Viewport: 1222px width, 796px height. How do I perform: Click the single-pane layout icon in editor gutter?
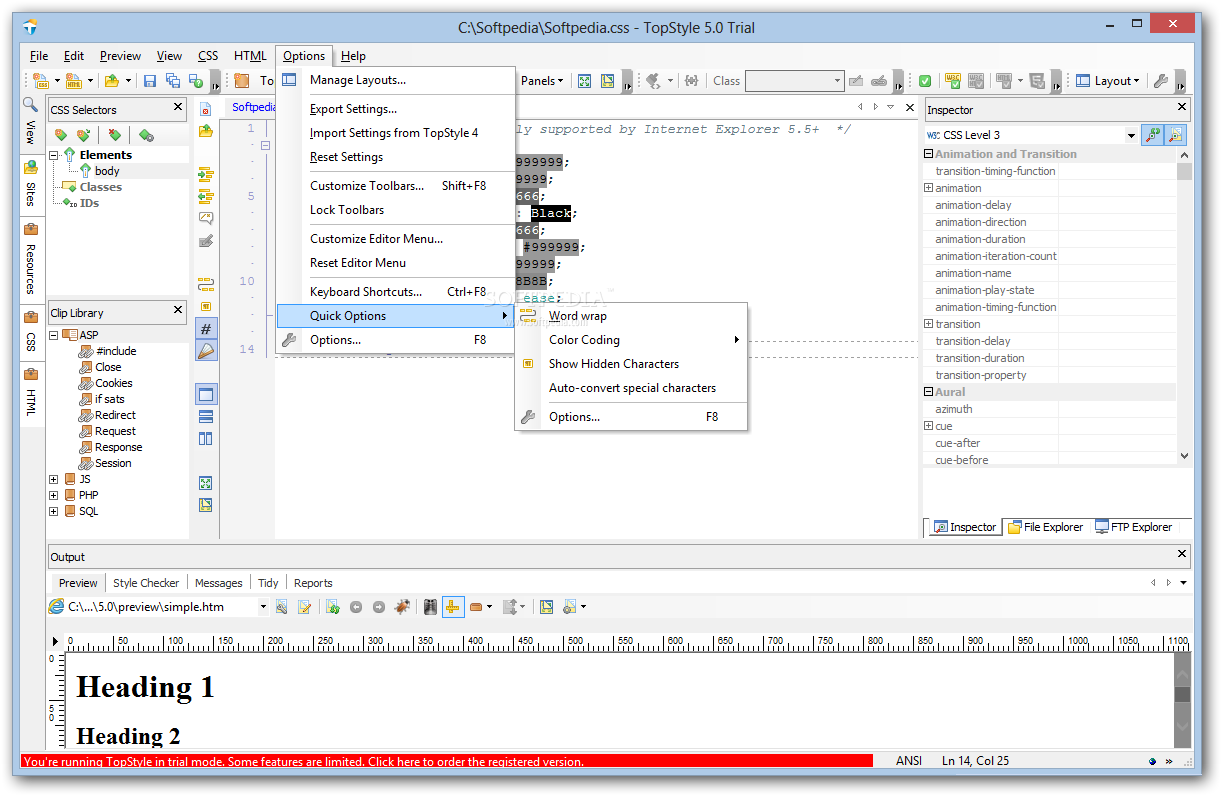pyautogui.click(x=206, y=394)
